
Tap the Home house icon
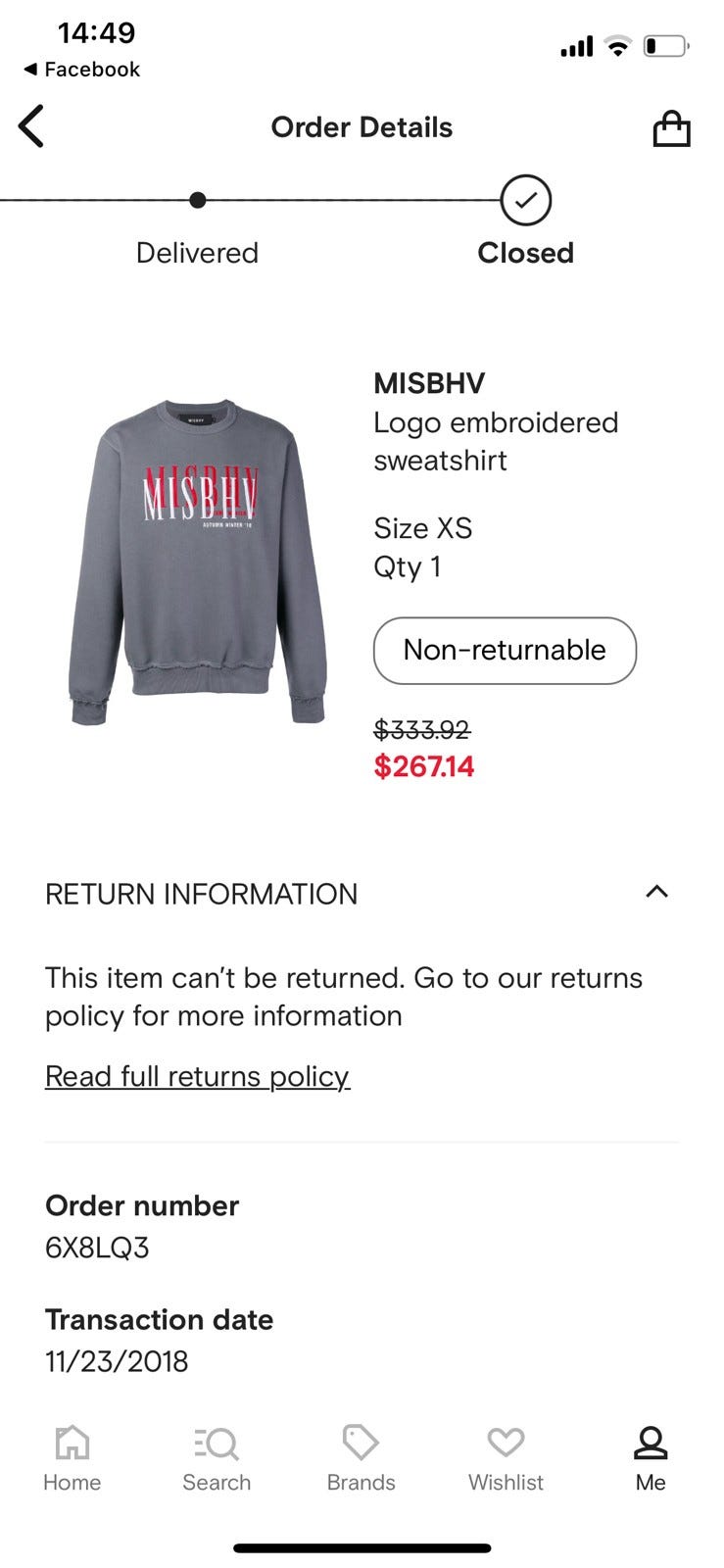click(72, 1443)
